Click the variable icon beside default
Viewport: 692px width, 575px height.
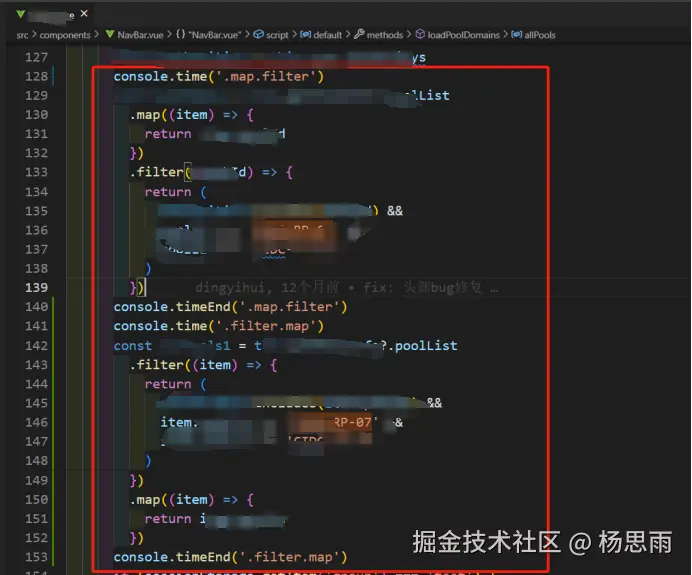(x=306, y=34)
